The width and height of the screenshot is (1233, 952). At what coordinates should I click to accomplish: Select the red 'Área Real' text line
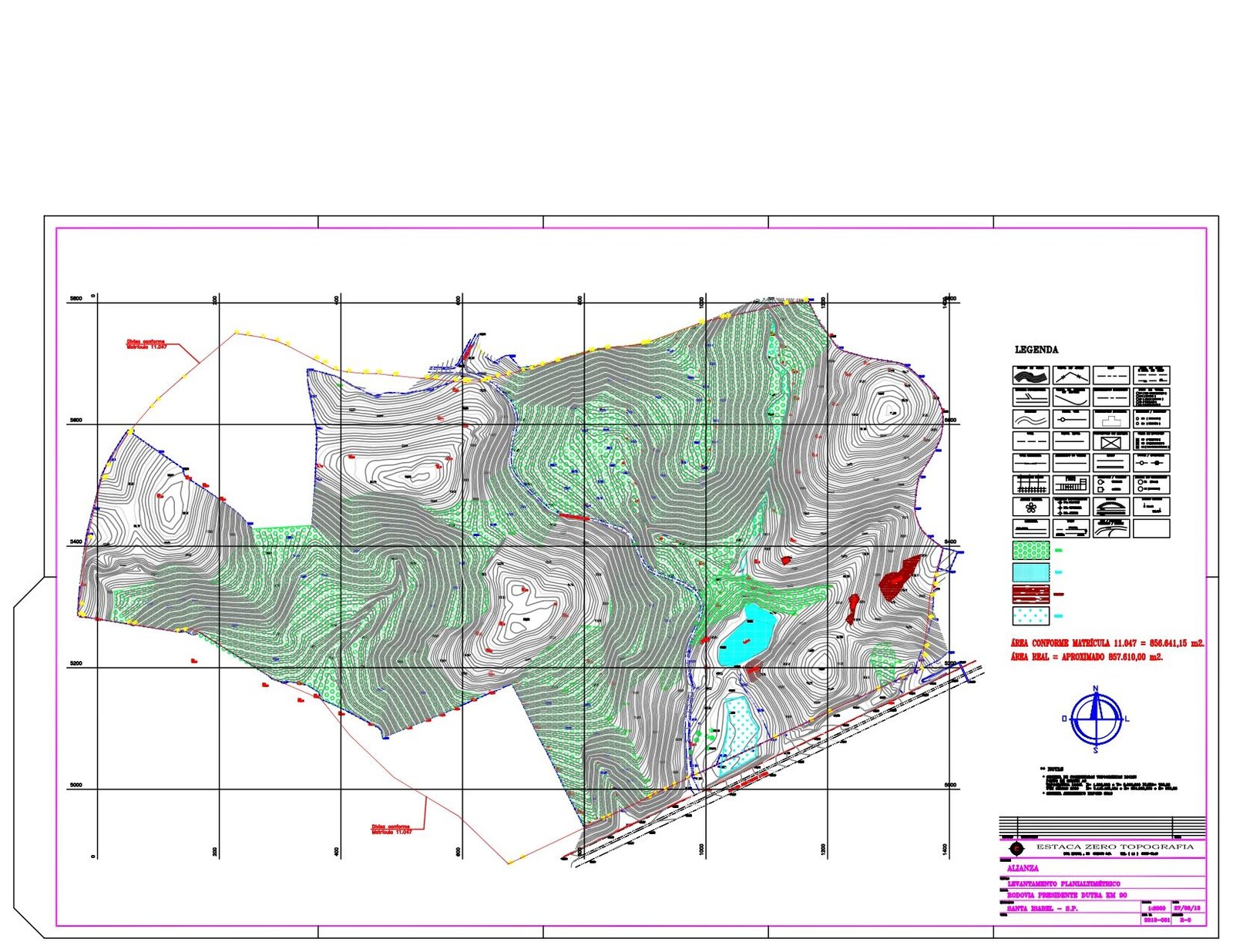click(x=1087, y=657)
